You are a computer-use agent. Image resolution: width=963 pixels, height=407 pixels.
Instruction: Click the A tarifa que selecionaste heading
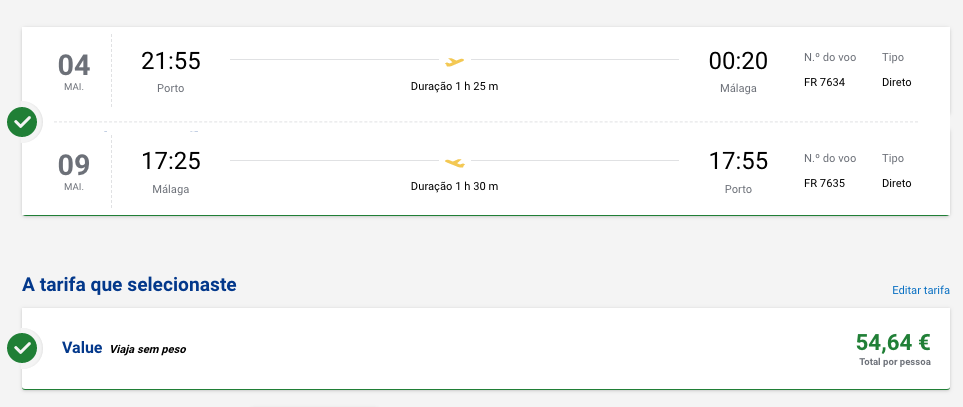click(129, 285)
